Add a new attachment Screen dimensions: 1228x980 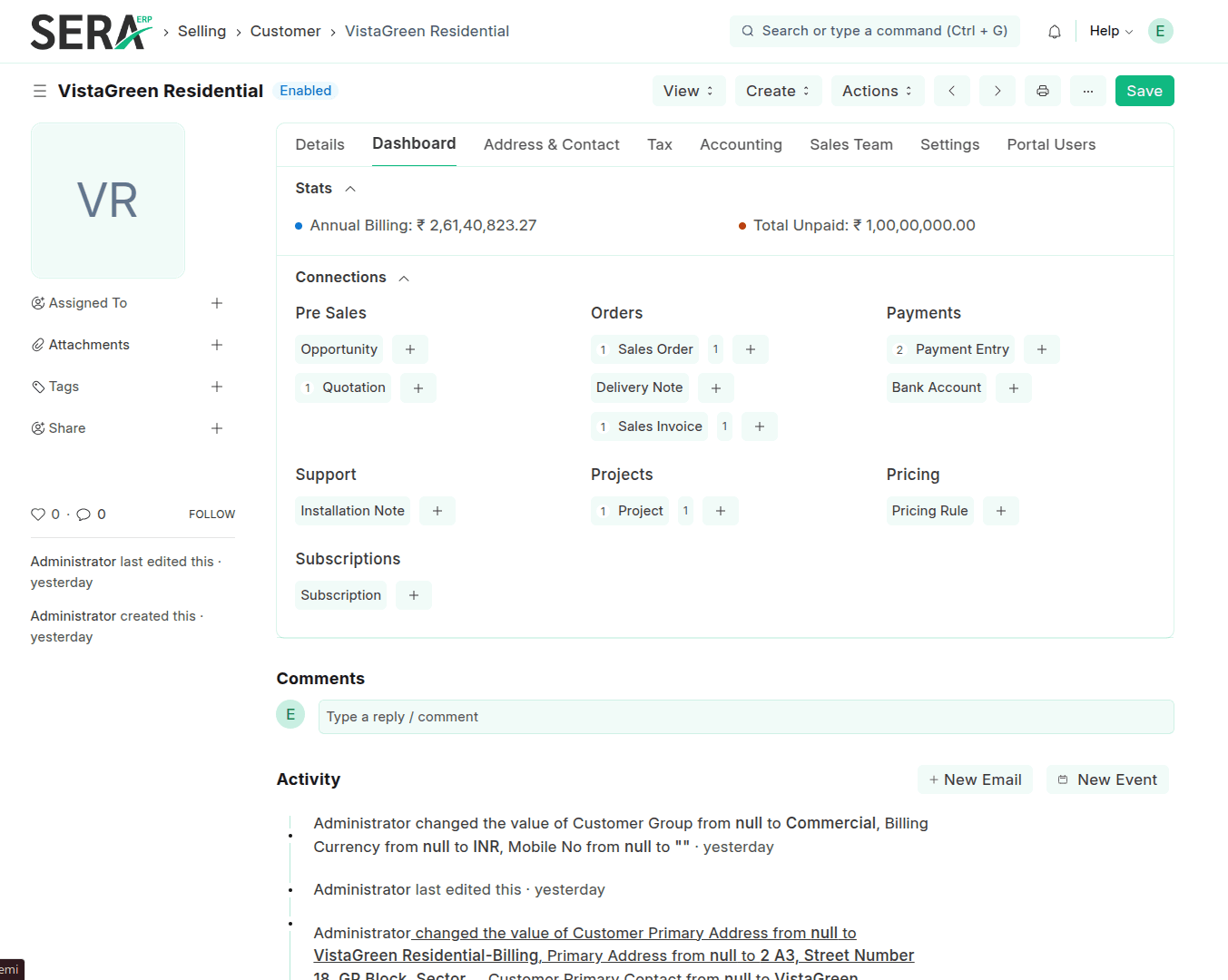click(x=217, y=345)
